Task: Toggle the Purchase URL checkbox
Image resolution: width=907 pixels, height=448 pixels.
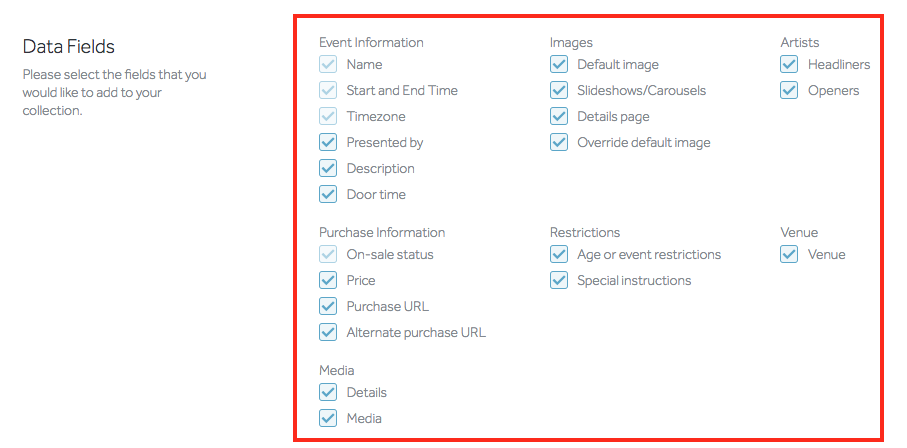Action: coord(328,306)
